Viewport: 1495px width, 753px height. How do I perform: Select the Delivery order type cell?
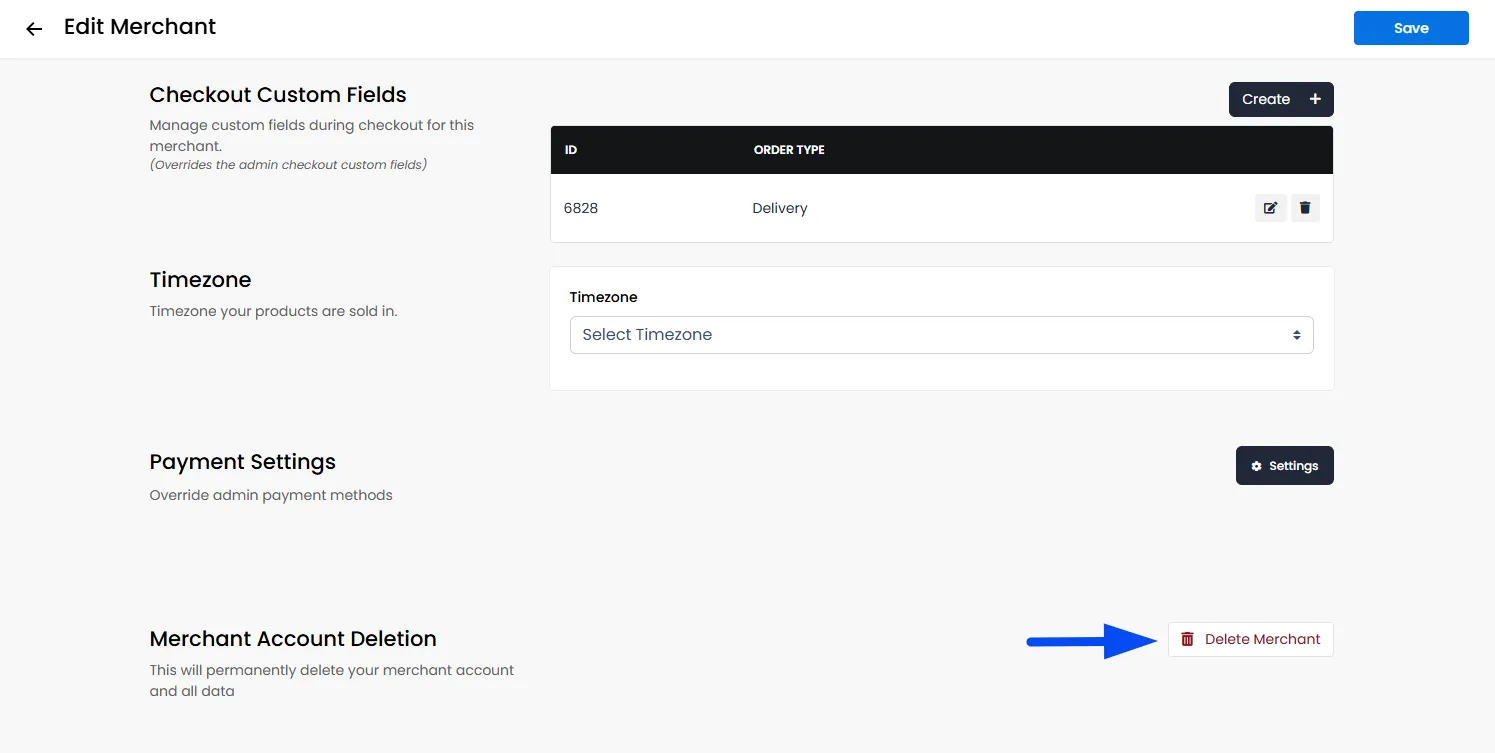pyautogui.click(x=780, y=208)
